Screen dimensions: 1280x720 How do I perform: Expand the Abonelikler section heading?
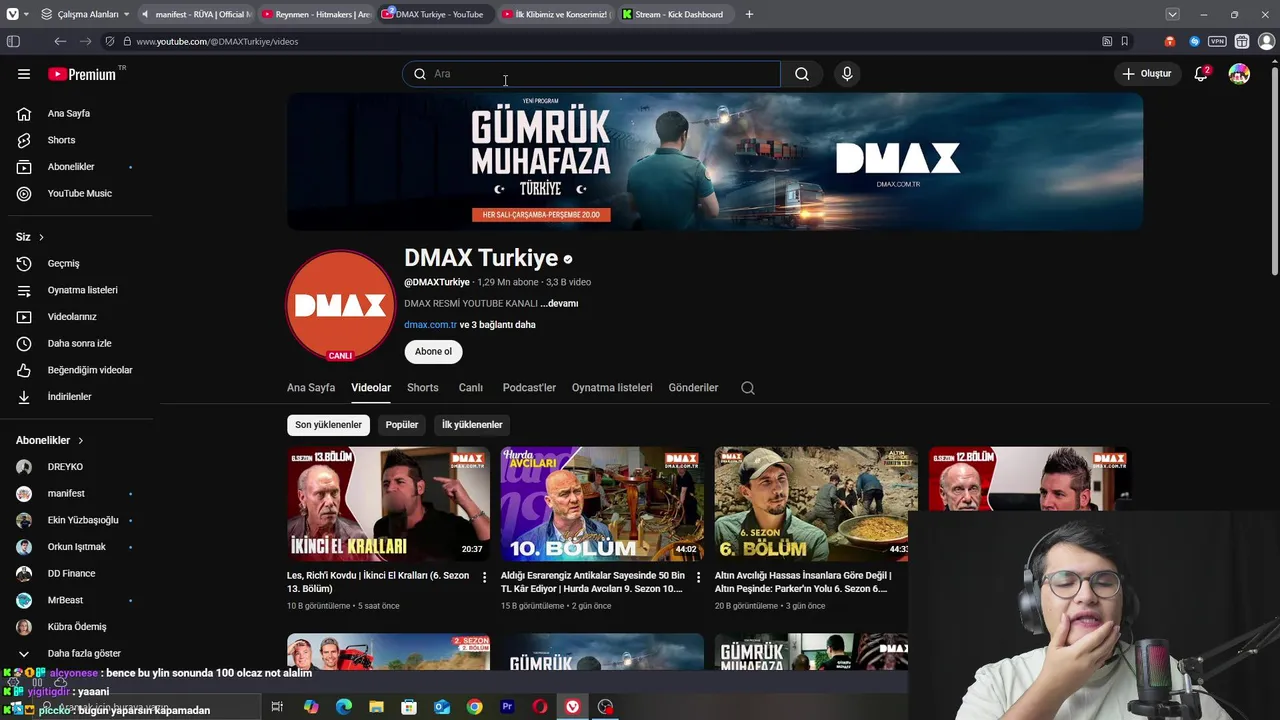point(50,440)
